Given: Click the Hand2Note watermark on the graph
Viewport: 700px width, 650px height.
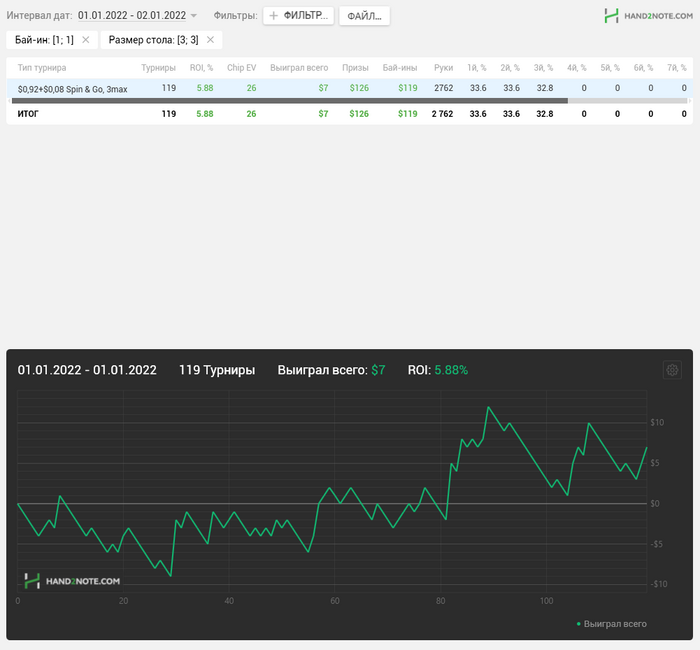Looking at the screenshot, I should [x=72, y=580].
